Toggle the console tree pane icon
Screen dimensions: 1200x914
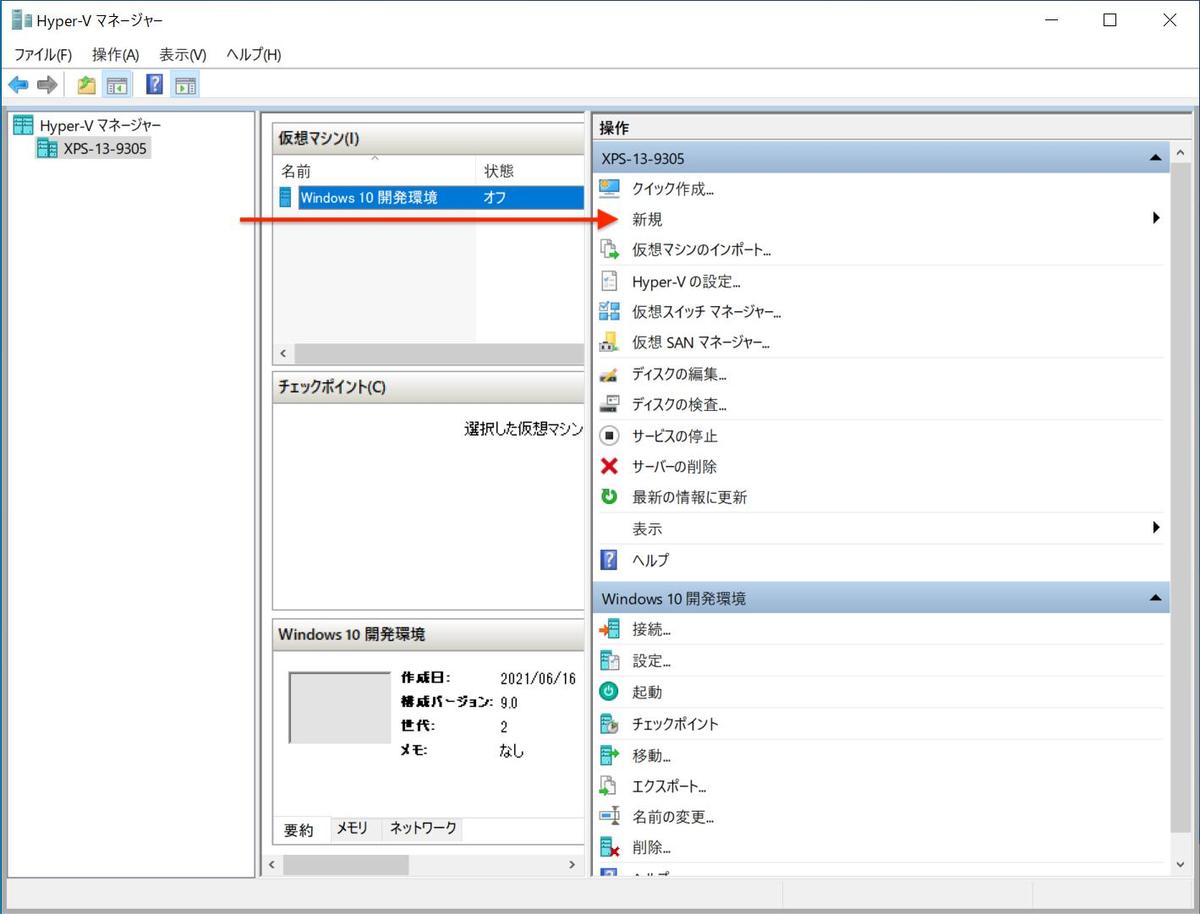pos(117,85)
